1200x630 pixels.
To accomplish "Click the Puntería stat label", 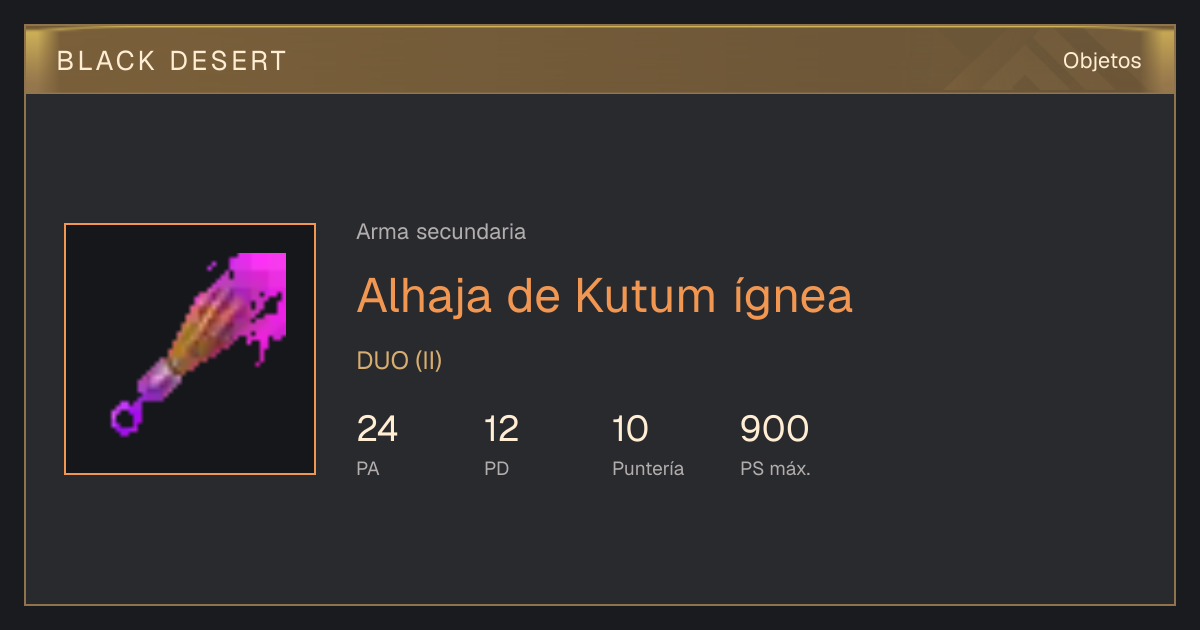I will pos(648,469).
